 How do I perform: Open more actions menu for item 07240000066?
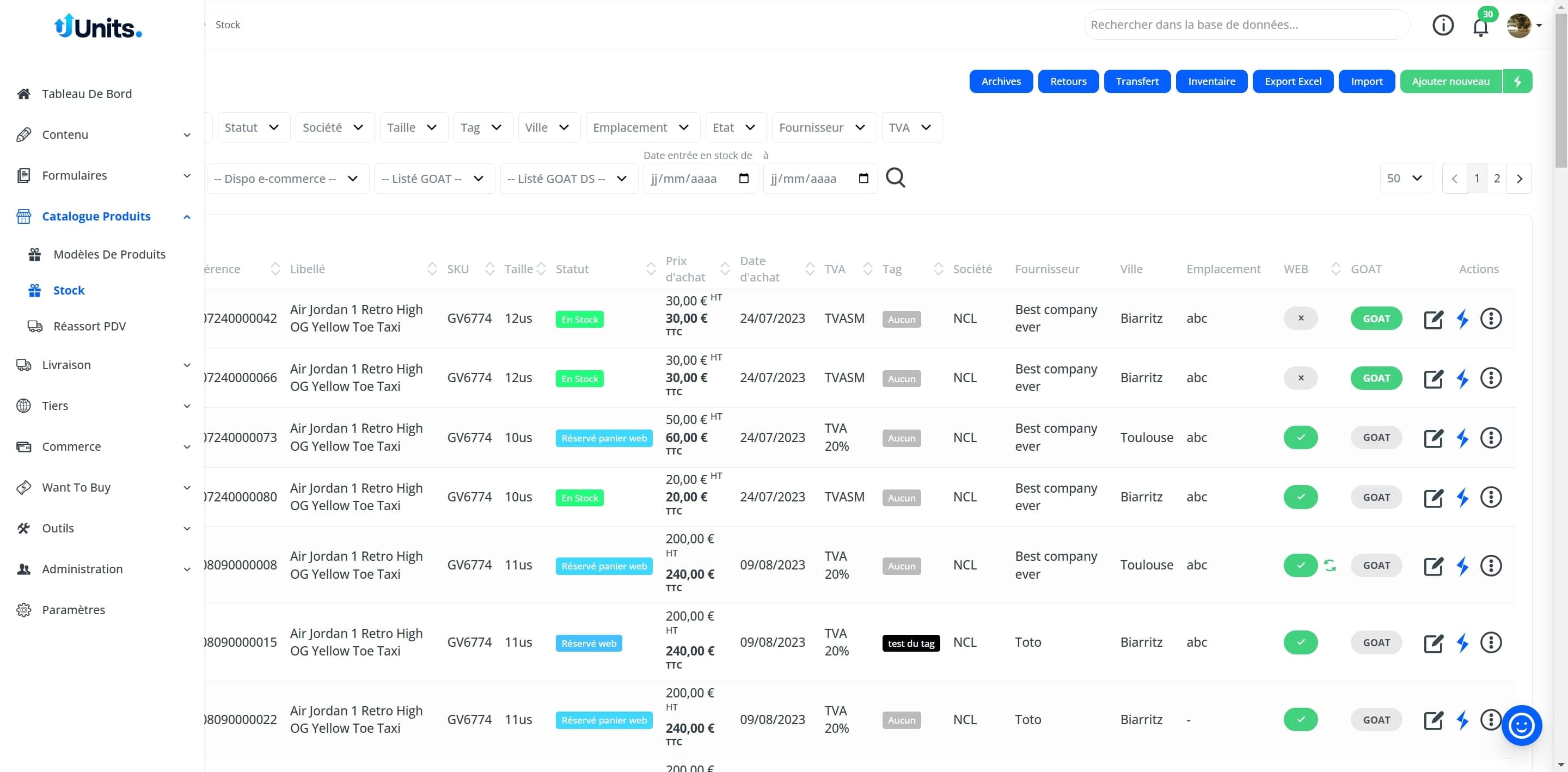1491,378
